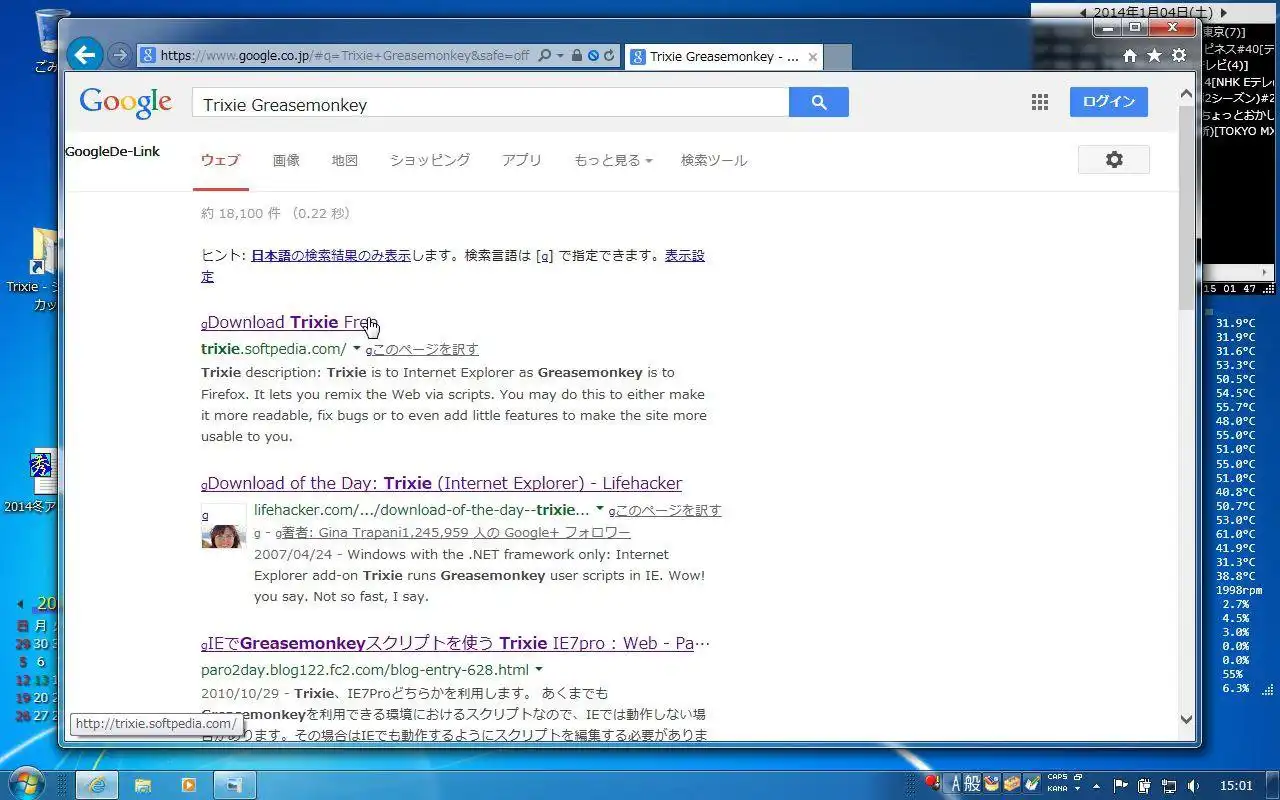Click the IME 般 conversion mode button
Image resolution: width=1280 pixels, height=800 pixels.
[x=972, y=784]
